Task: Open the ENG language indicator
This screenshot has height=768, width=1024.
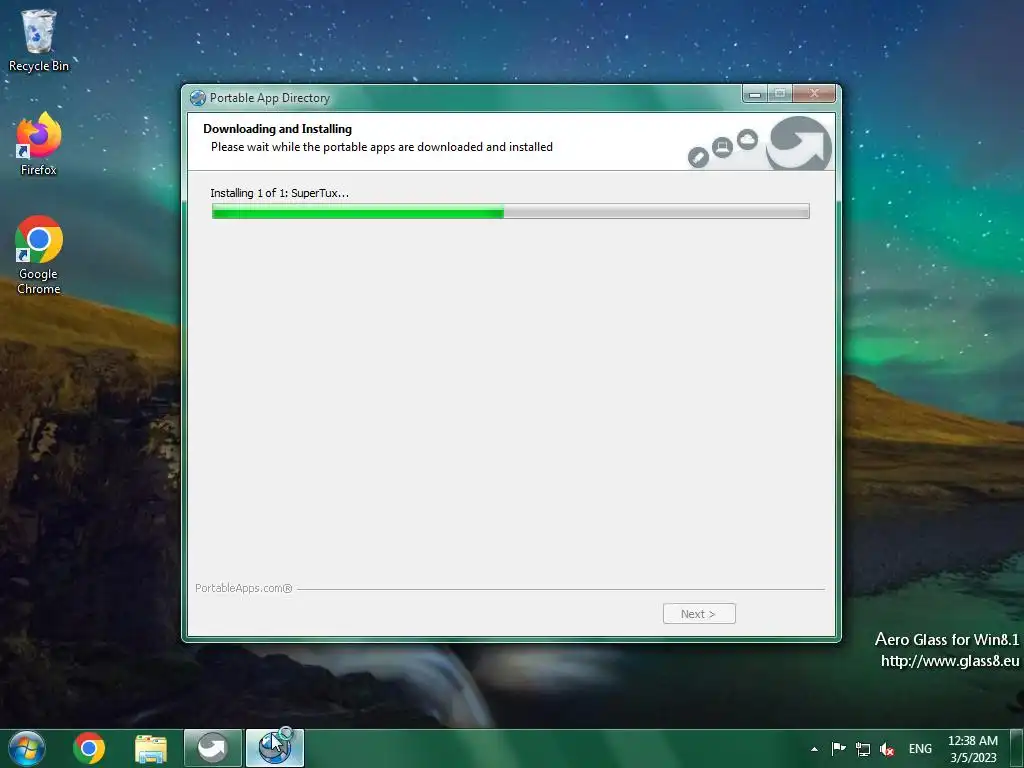Action: coord(920,749)
